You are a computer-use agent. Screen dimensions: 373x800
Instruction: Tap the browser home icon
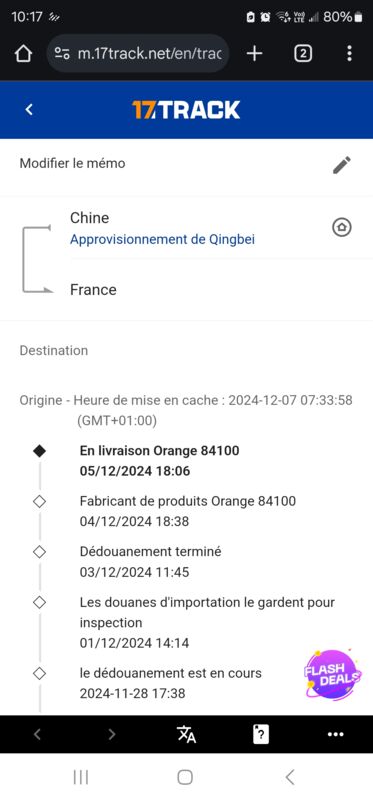click(23, 54)
